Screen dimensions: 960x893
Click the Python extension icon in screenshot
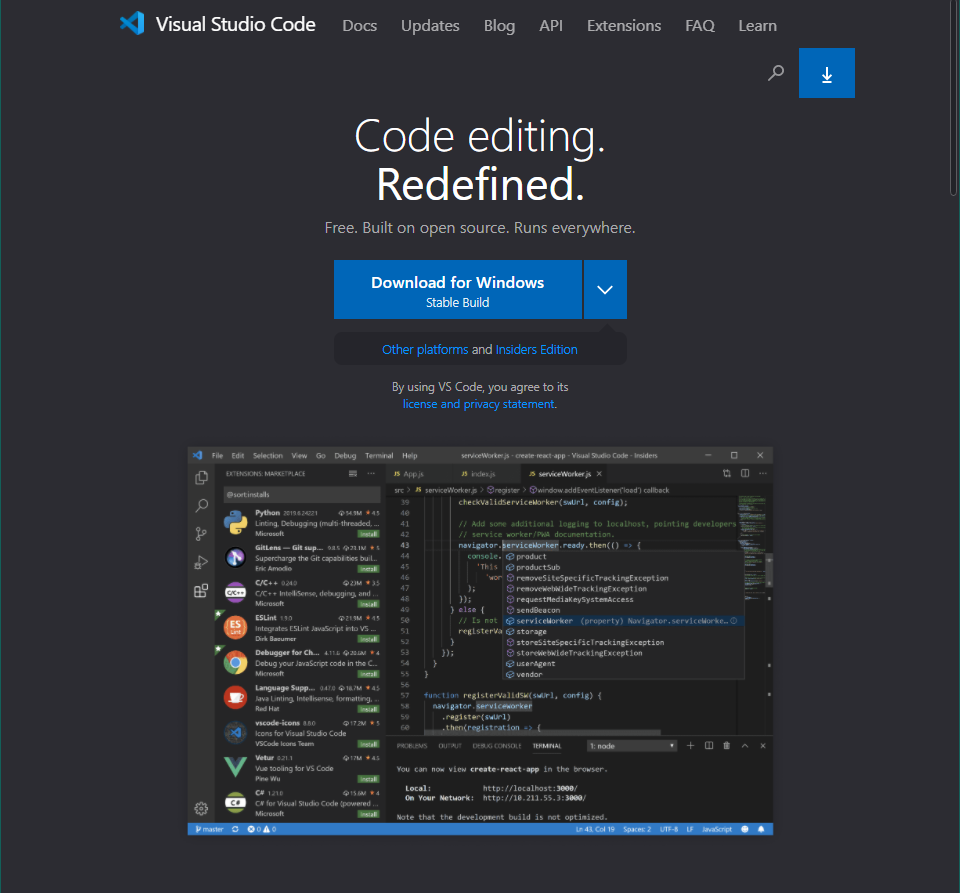(x=235, y=523)
